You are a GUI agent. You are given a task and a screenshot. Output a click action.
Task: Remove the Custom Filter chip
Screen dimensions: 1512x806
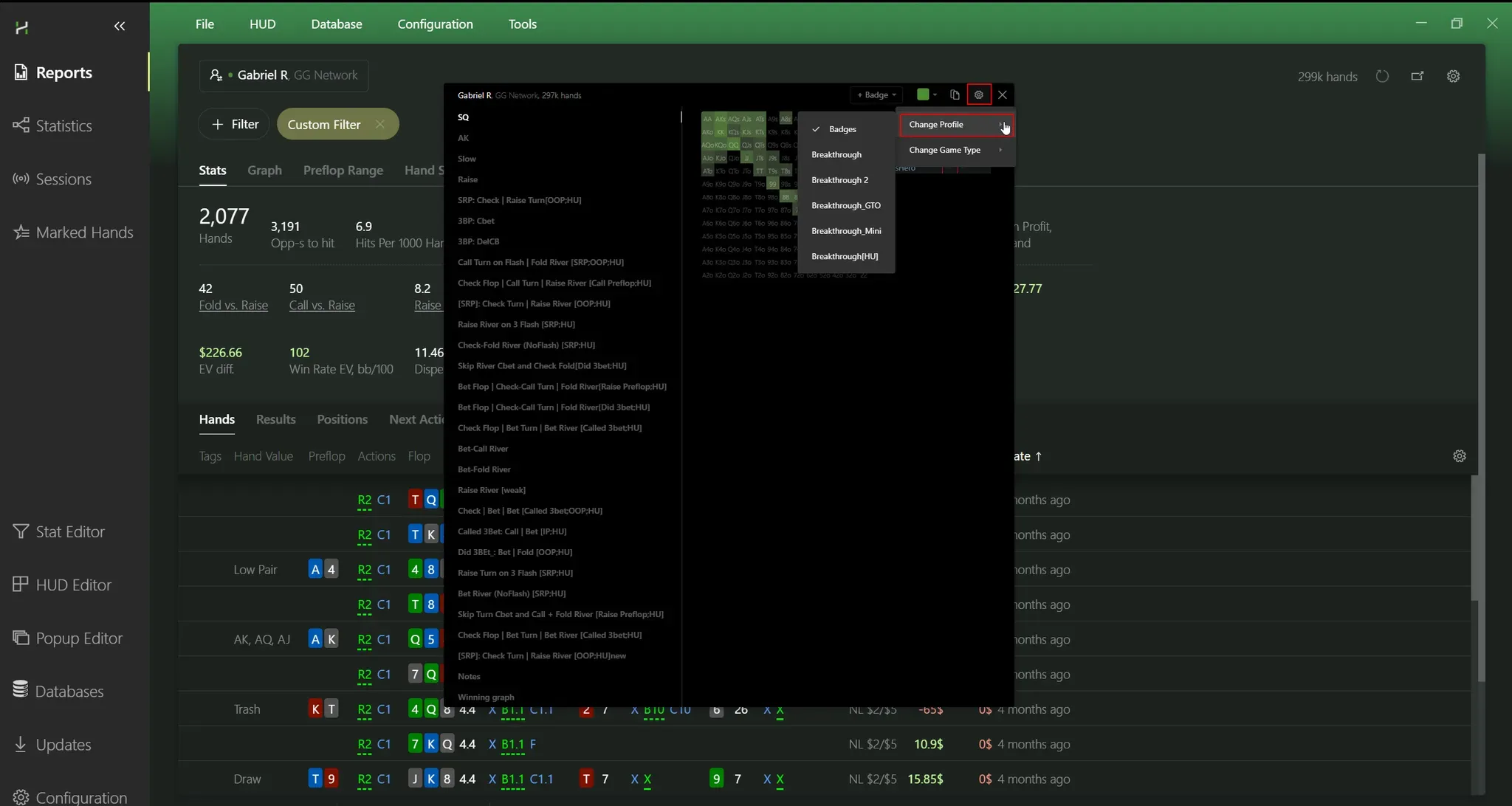click(x=379, y=124)
